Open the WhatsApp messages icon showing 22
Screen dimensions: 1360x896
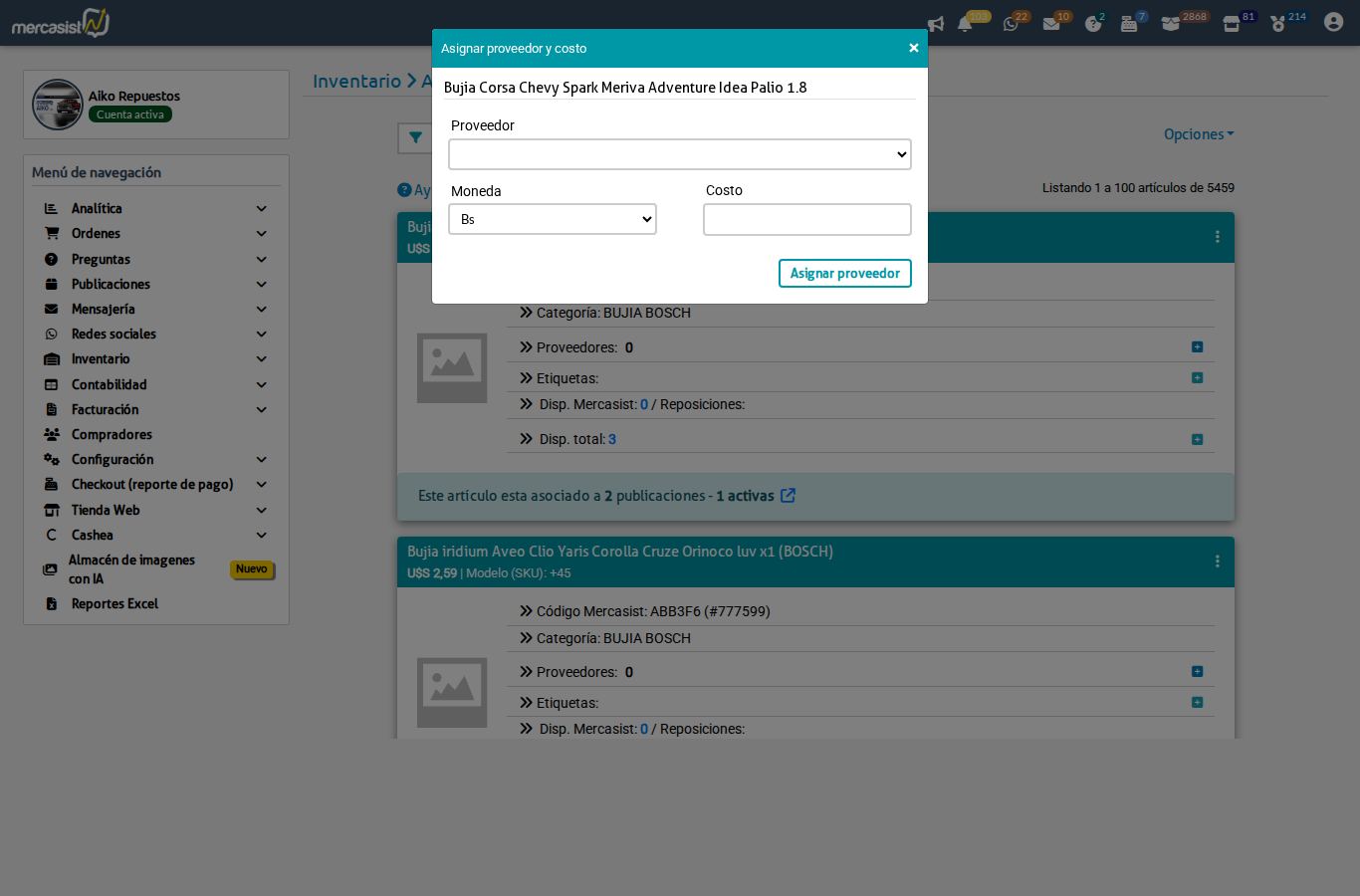pos(1010,22)
